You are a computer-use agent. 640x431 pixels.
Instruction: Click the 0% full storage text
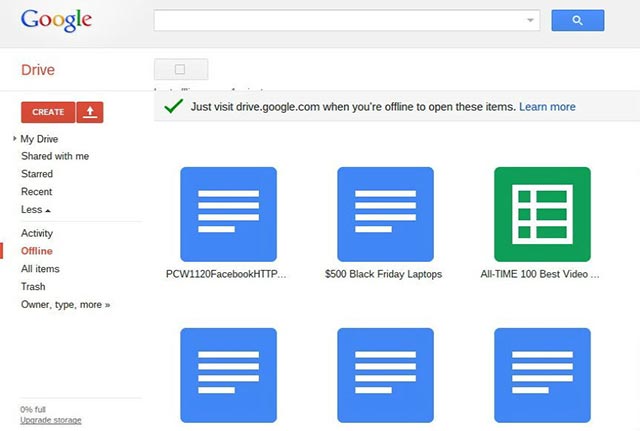coord(33,409)
